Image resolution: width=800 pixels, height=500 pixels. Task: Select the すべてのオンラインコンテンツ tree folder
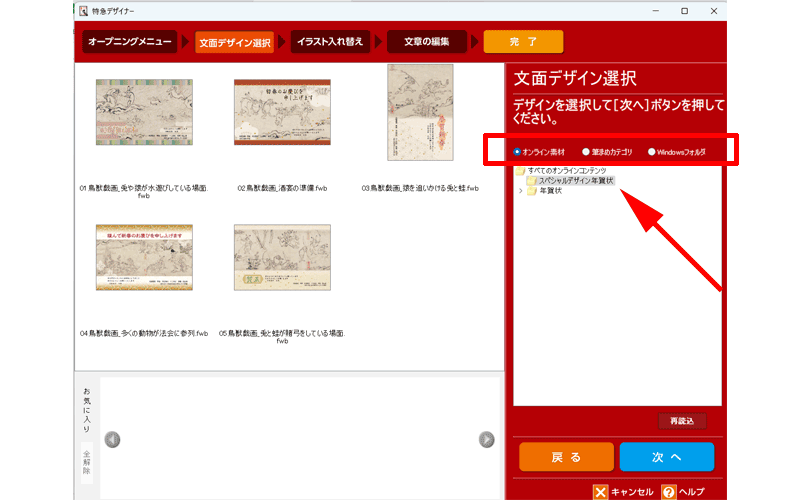click(567, 170)
